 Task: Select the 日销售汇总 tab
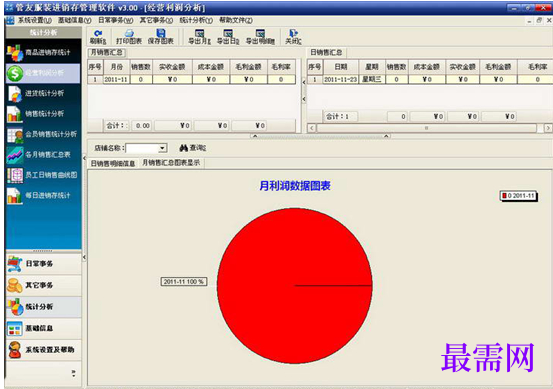326,53
